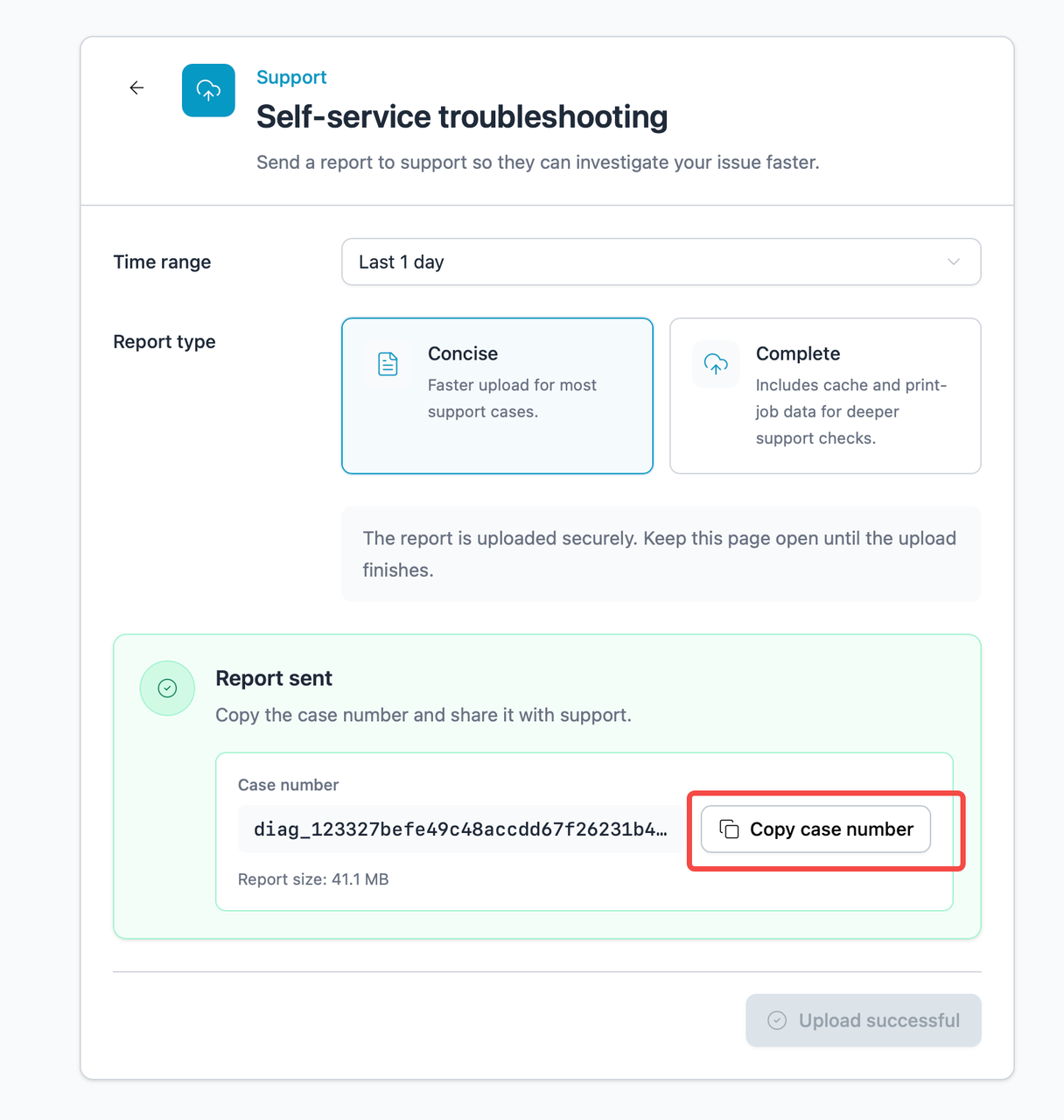This screenshot has height=1120, width=1064.
Task: Click the Report sent heading
Action: (274, 678)
